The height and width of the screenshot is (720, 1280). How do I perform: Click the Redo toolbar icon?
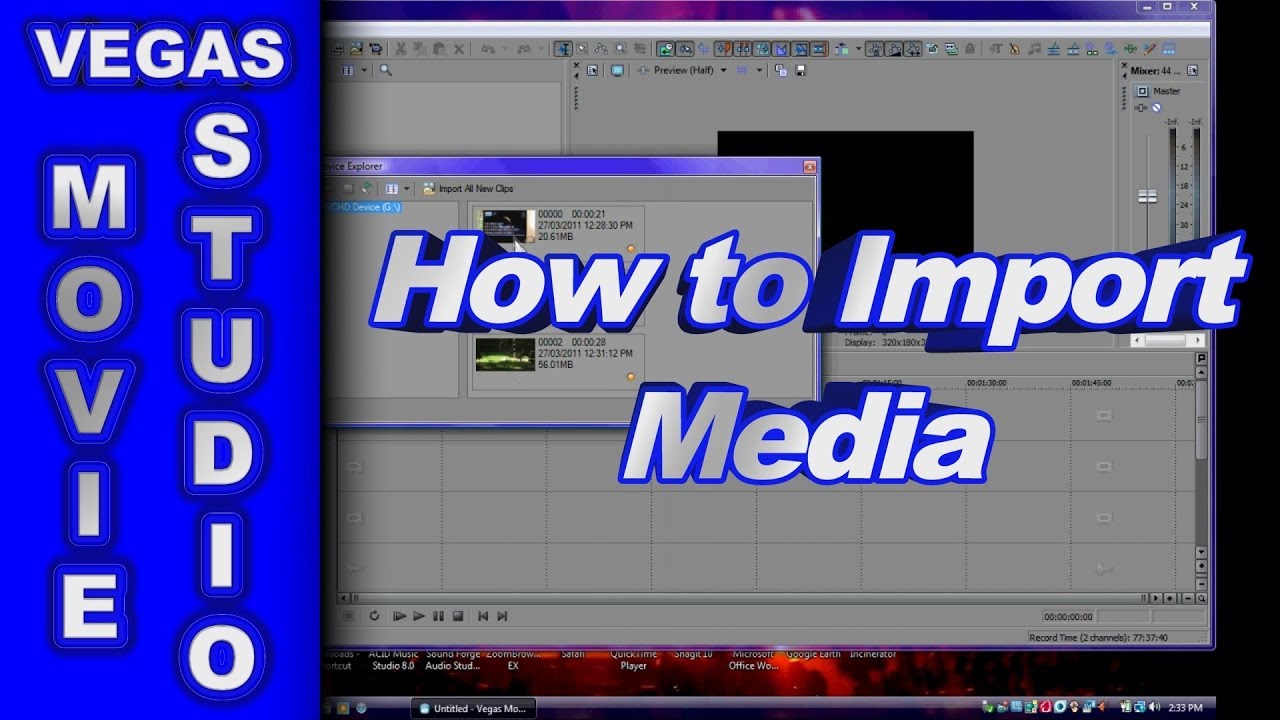coord(526,48)
